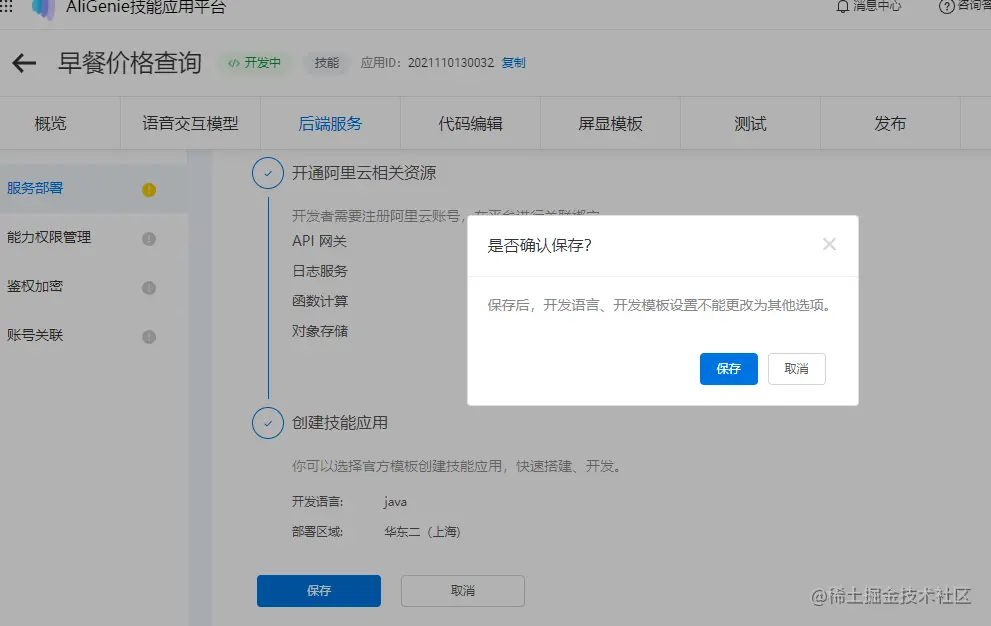Click the 日志服务 resource entry
The width and height of the screenshot is (991, 626).
click(x=320, y=271)
